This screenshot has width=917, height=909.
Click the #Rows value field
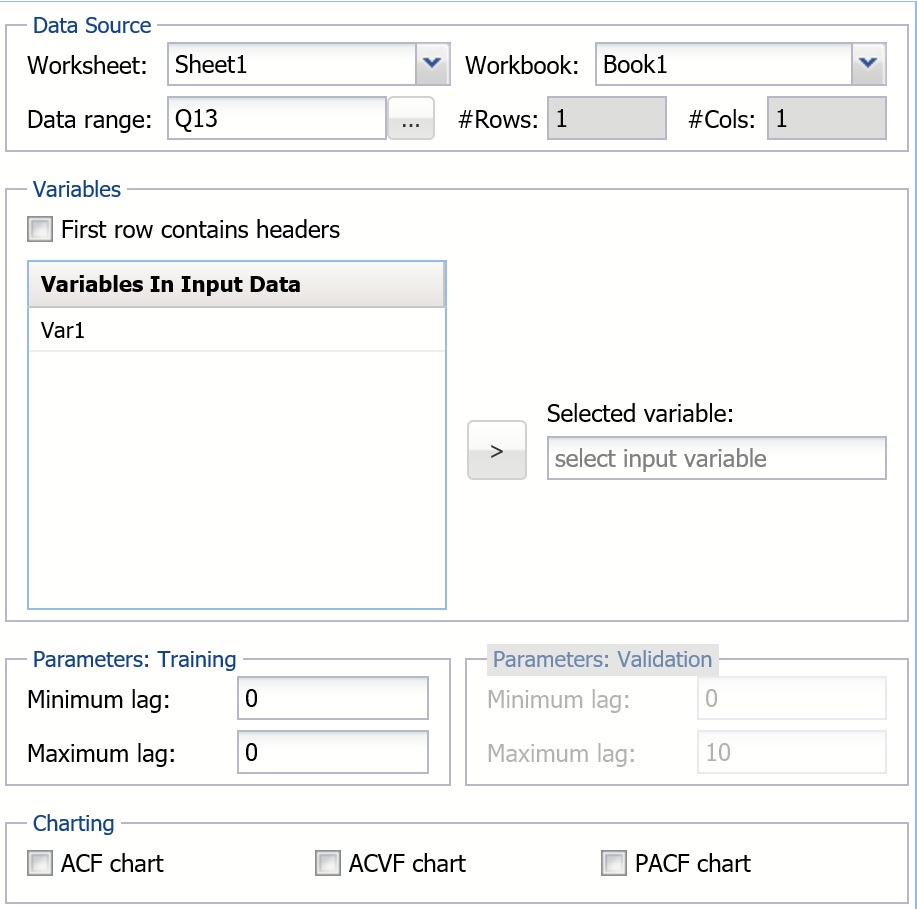pyautogui.click(x=606, y=120)
